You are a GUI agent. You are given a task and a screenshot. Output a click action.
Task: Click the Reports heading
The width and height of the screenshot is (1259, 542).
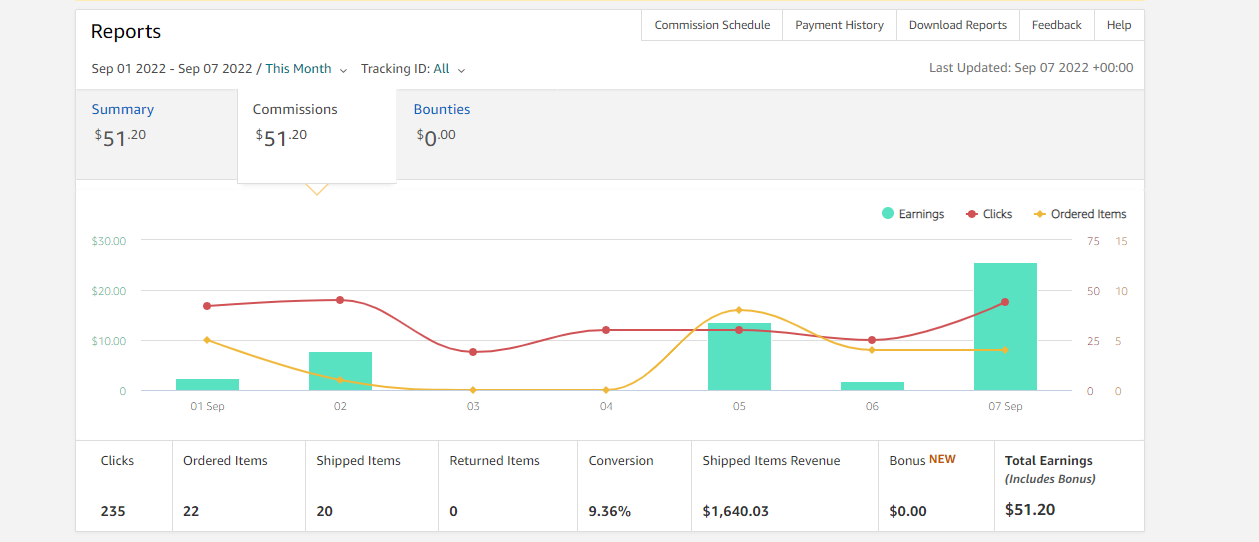(x=126, y=32)
